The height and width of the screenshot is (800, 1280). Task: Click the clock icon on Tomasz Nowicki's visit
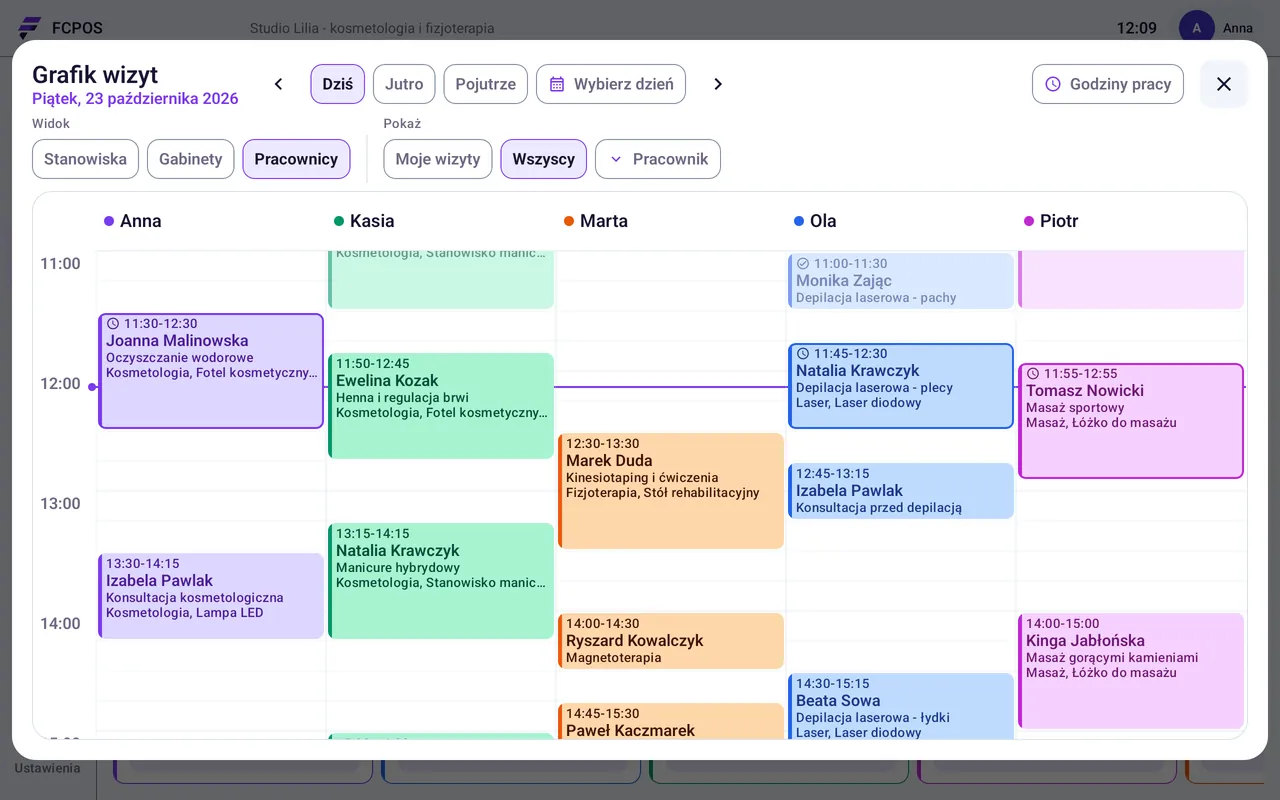[x=1033, y=374]
